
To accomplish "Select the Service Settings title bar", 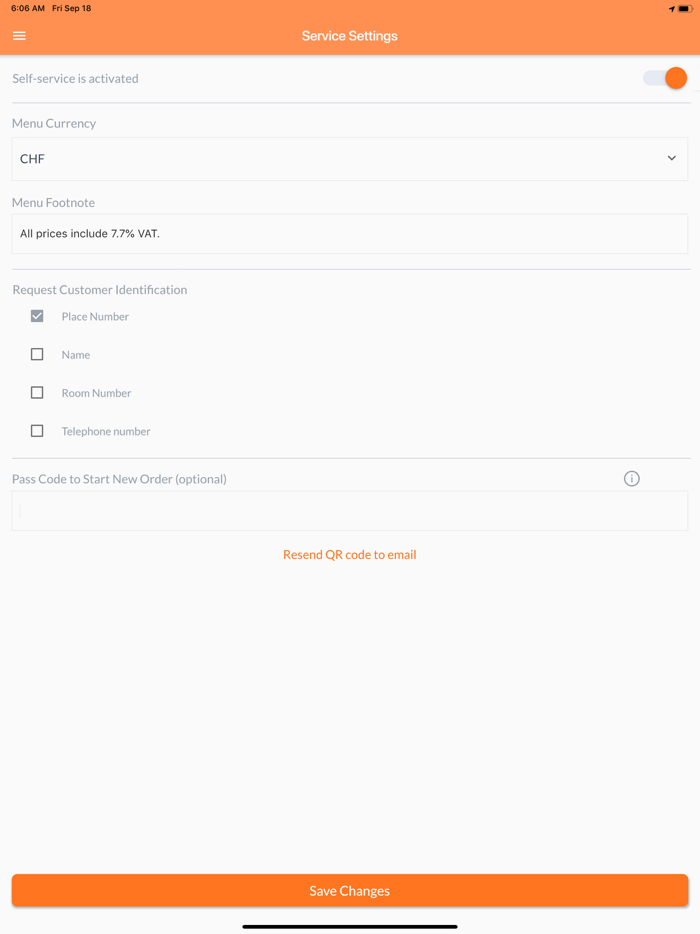I will 349,35.
